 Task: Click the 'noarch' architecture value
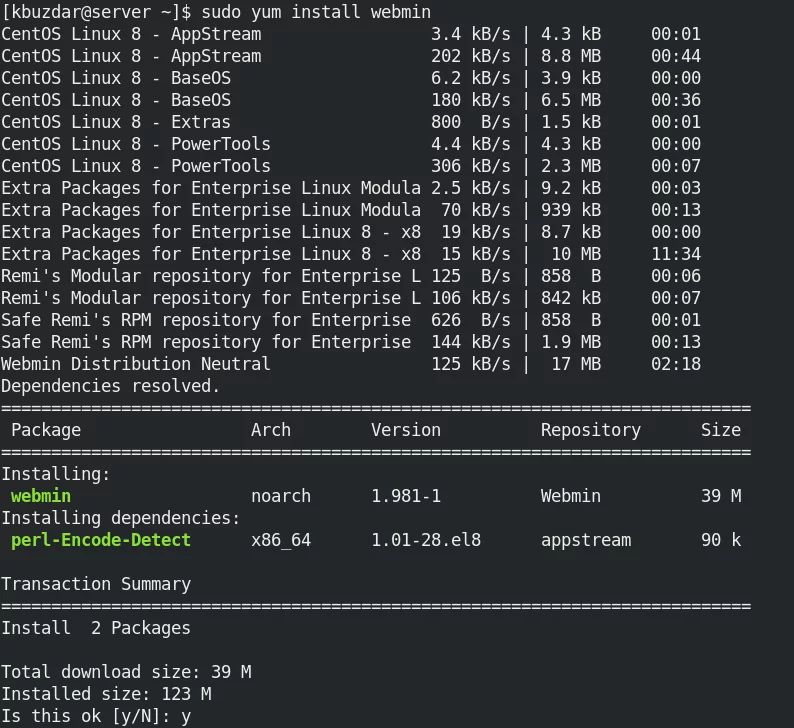coord(281,496)
